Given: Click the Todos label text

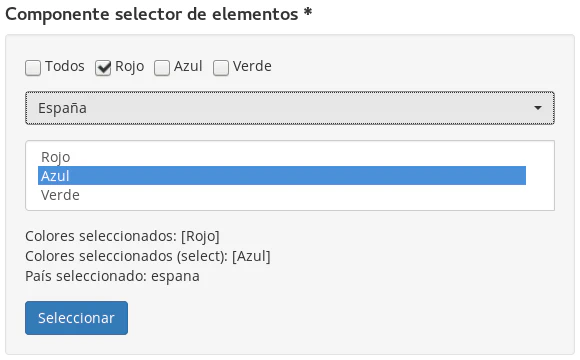Looking at the screenshot, I should click(x=65, y=66).
